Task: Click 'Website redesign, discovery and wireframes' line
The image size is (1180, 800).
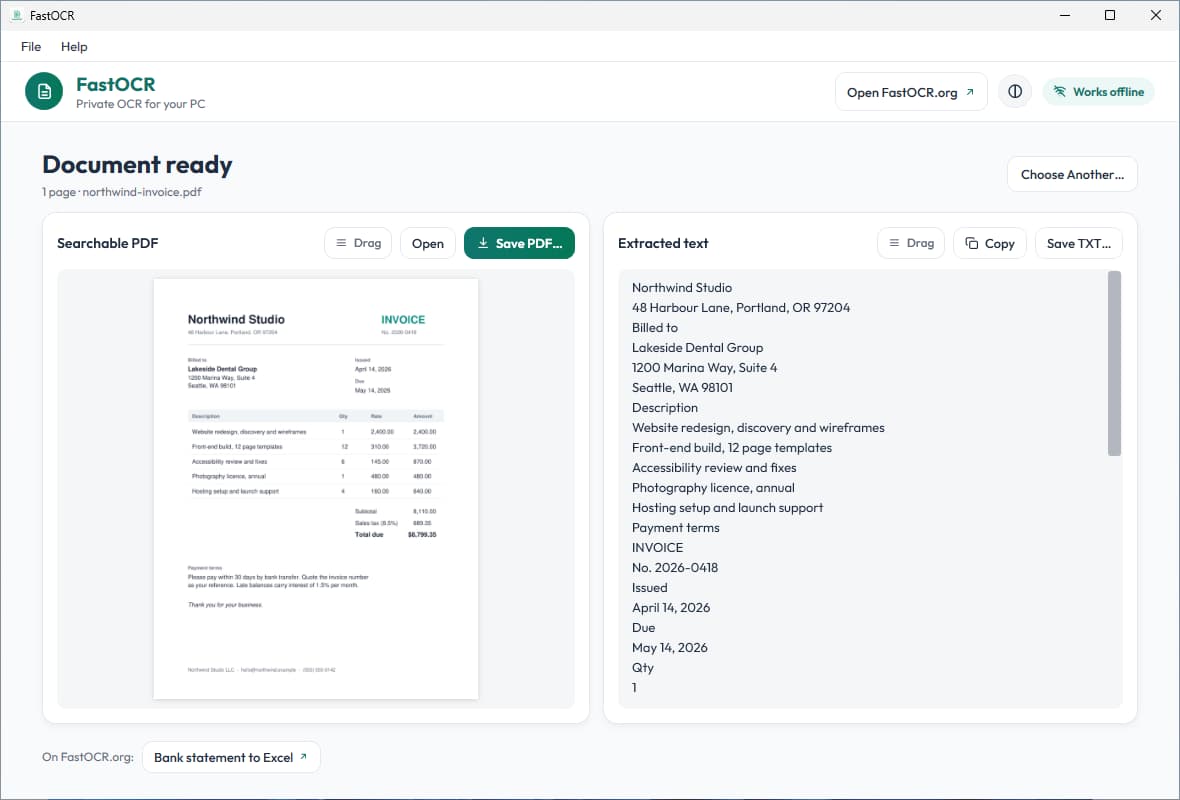Action: click(x=758, y=427)
